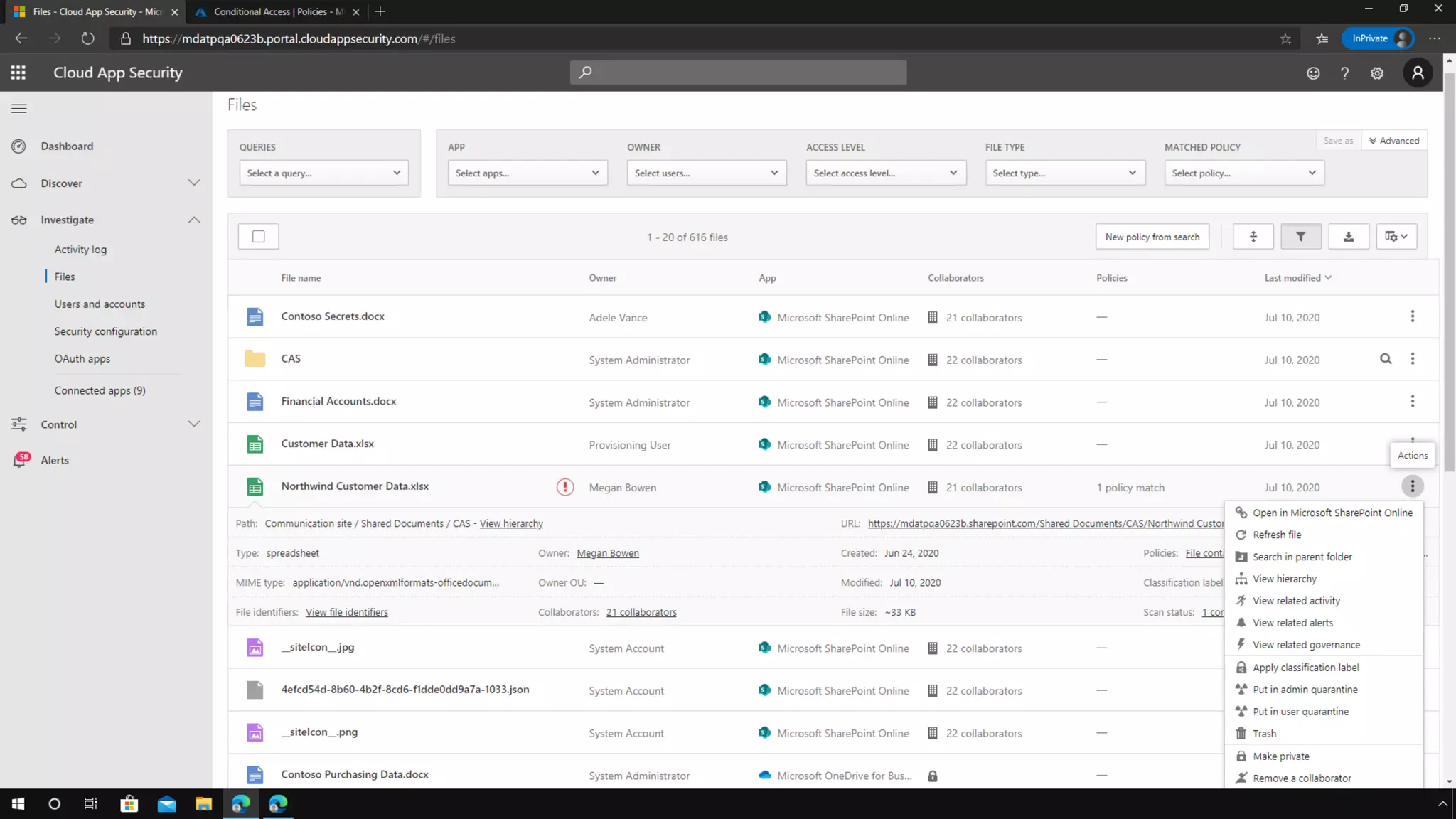Open the Select apps dropdown
Viewport: 1456px width, 819px height.
point(527,173)
